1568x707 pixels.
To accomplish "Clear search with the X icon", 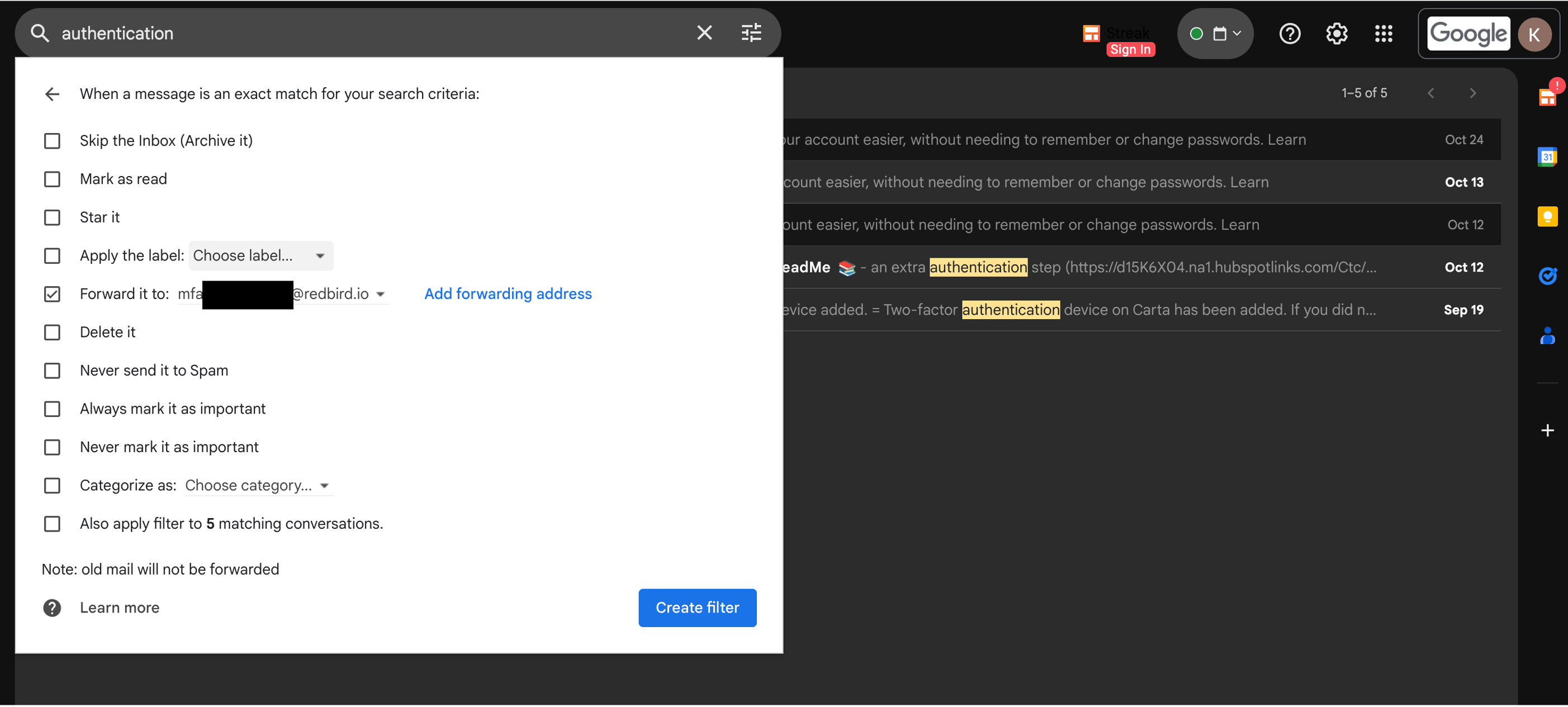I will (704, 33).
